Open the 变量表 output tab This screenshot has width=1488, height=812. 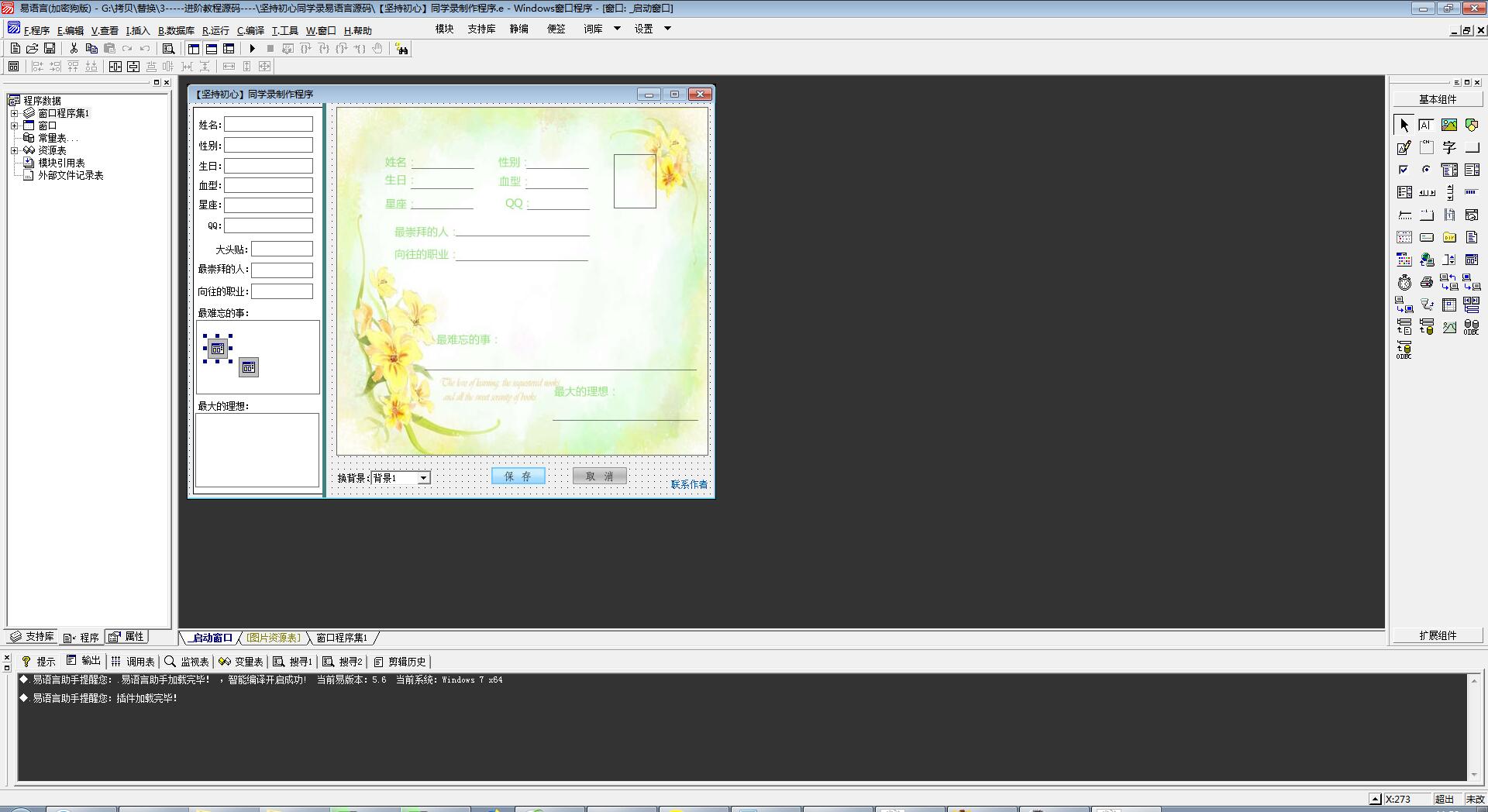[241, 662]
